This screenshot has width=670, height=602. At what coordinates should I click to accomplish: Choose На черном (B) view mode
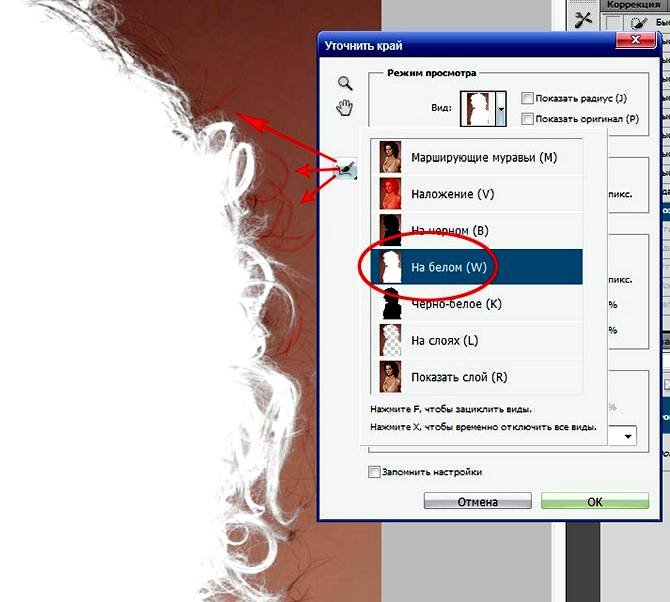click(x=476, y=231)
